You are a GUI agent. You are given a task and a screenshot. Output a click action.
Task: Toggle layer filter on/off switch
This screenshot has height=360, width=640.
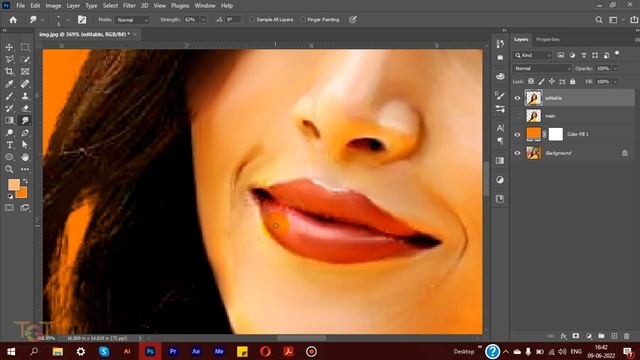pyautogui.click(x=617, y=53)
